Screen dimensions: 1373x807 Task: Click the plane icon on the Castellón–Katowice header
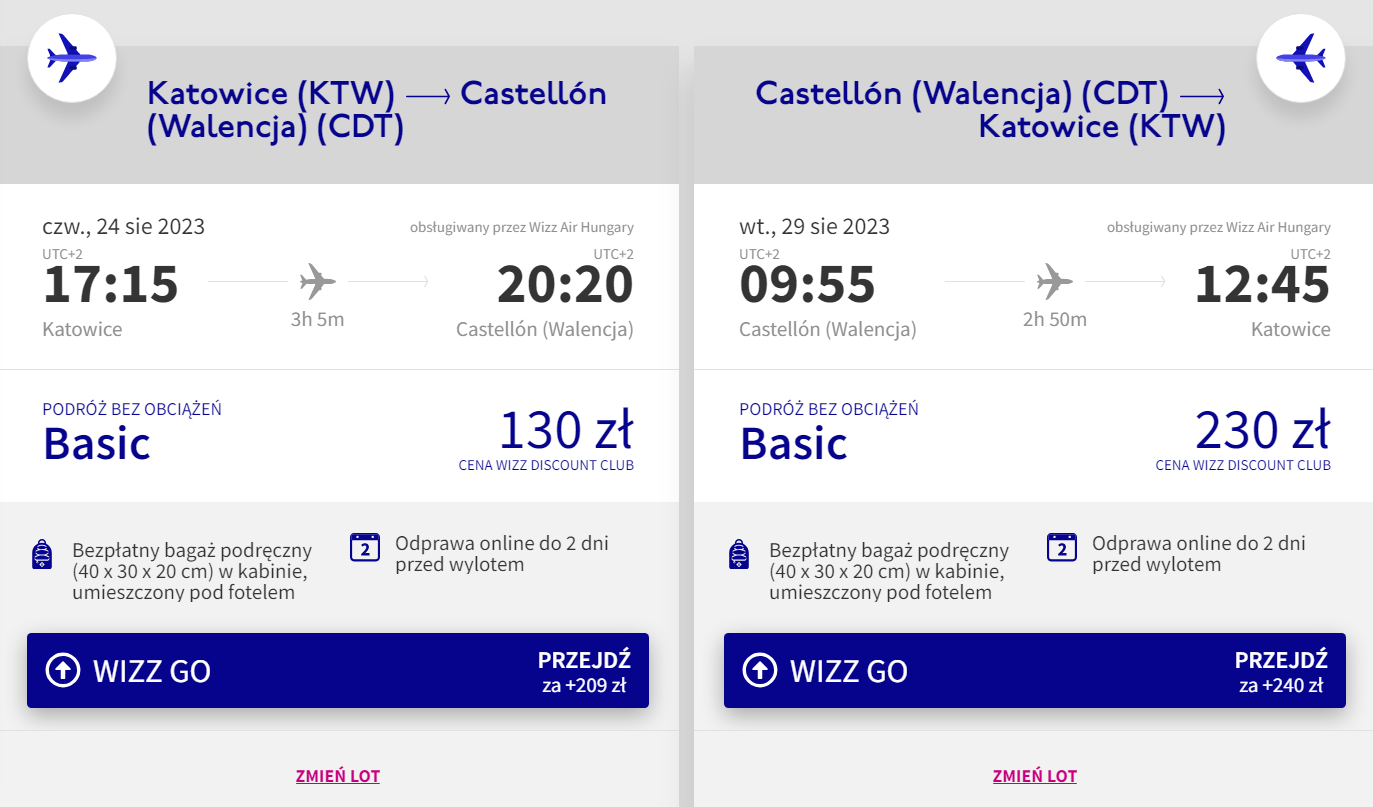pos(1300,57)
